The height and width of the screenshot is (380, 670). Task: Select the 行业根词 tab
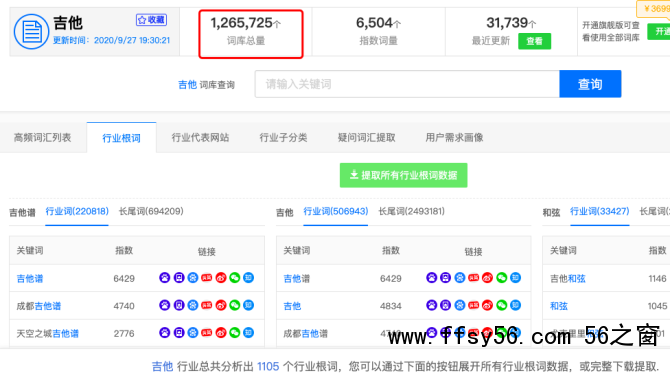(x=121, y=138)
